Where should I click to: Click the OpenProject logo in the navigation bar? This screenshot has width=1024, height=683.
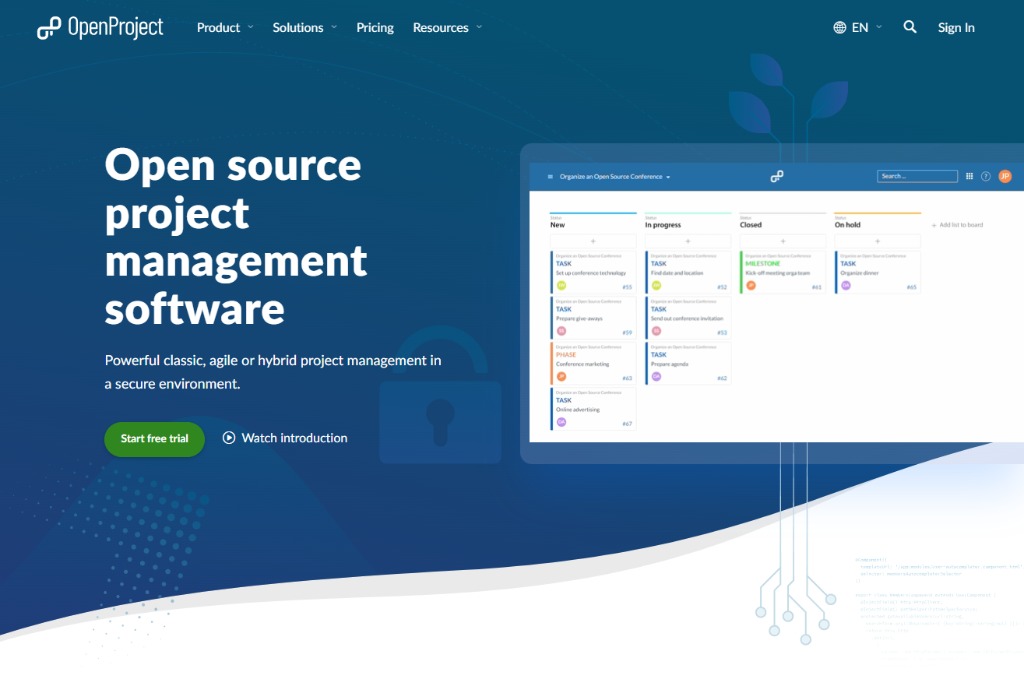pyautogui.click(x=102, y=27)
